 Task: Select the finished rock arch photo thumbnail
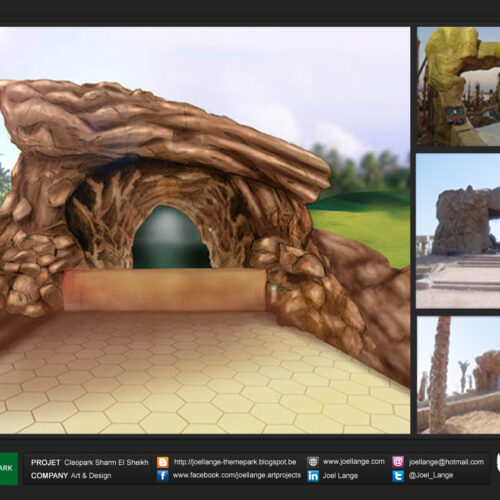(x=458, y=231)
